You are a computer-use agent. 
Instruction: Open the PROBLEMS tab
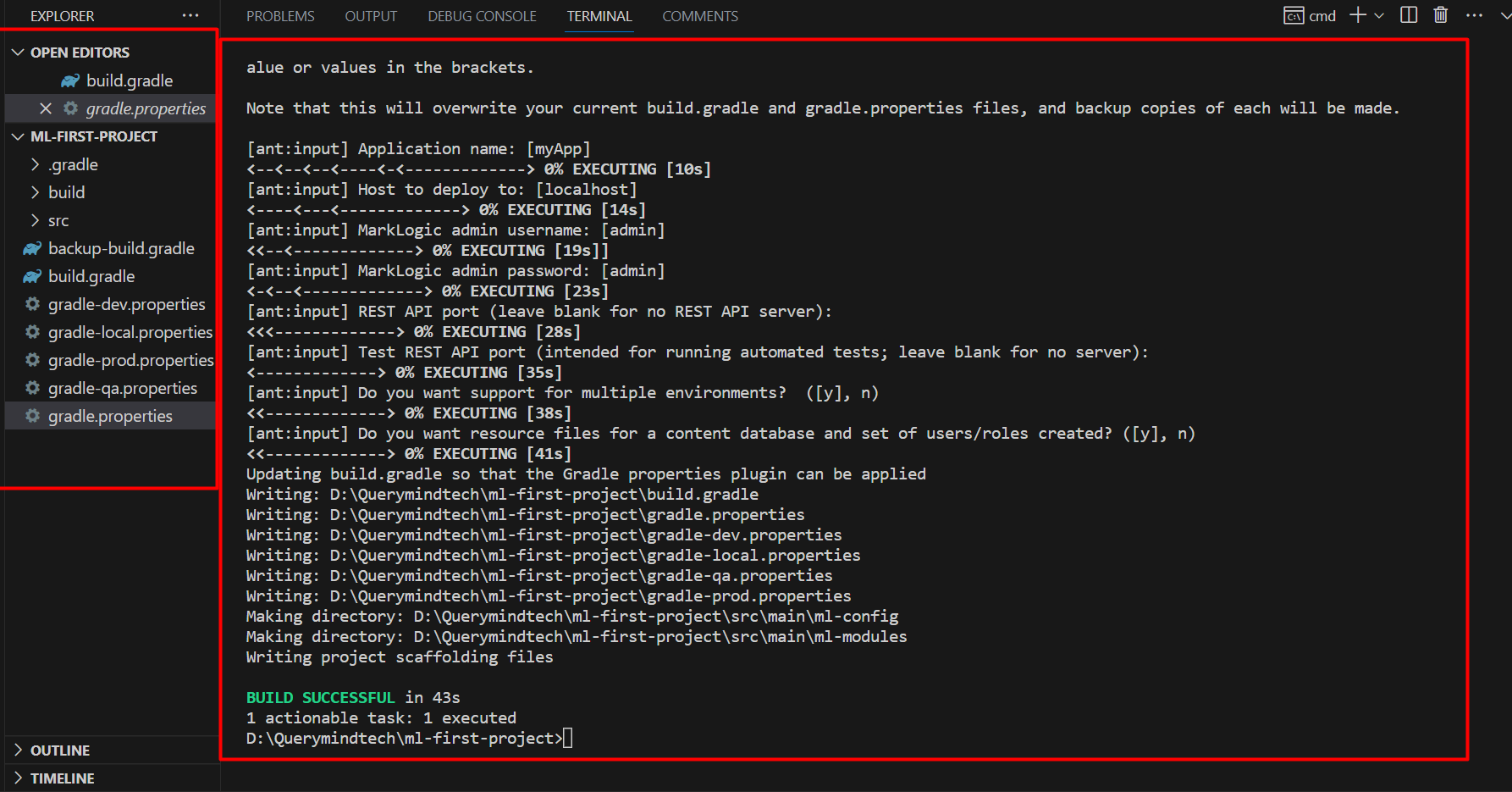tap(280, 15)
